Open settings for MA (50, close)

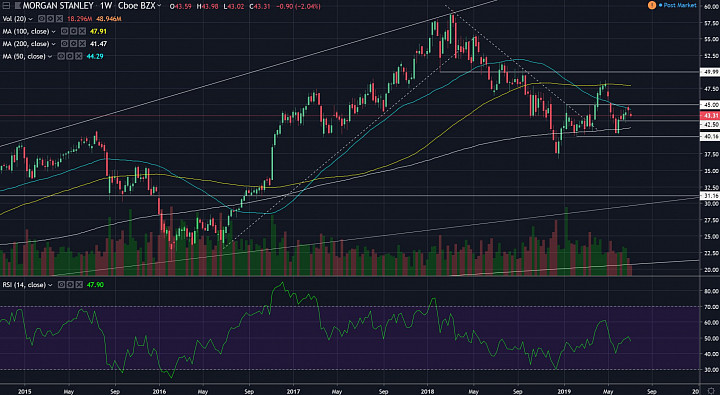[70, 56]
